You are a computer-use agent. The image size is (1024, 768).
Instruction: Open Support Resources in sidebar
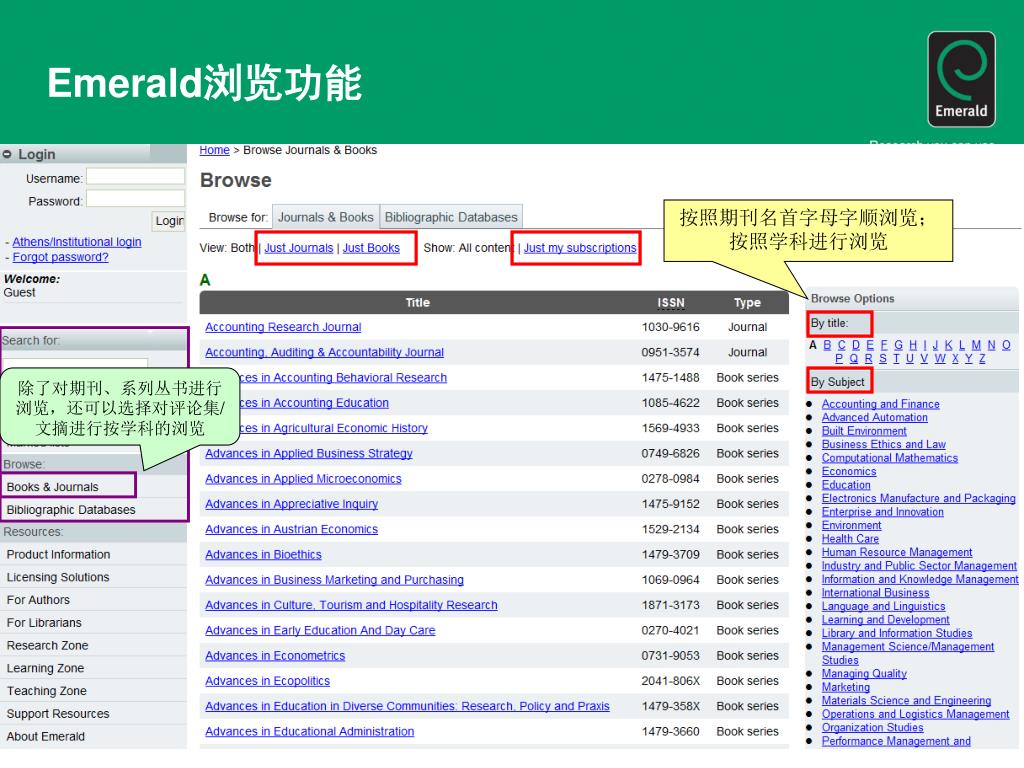[58, 714]
